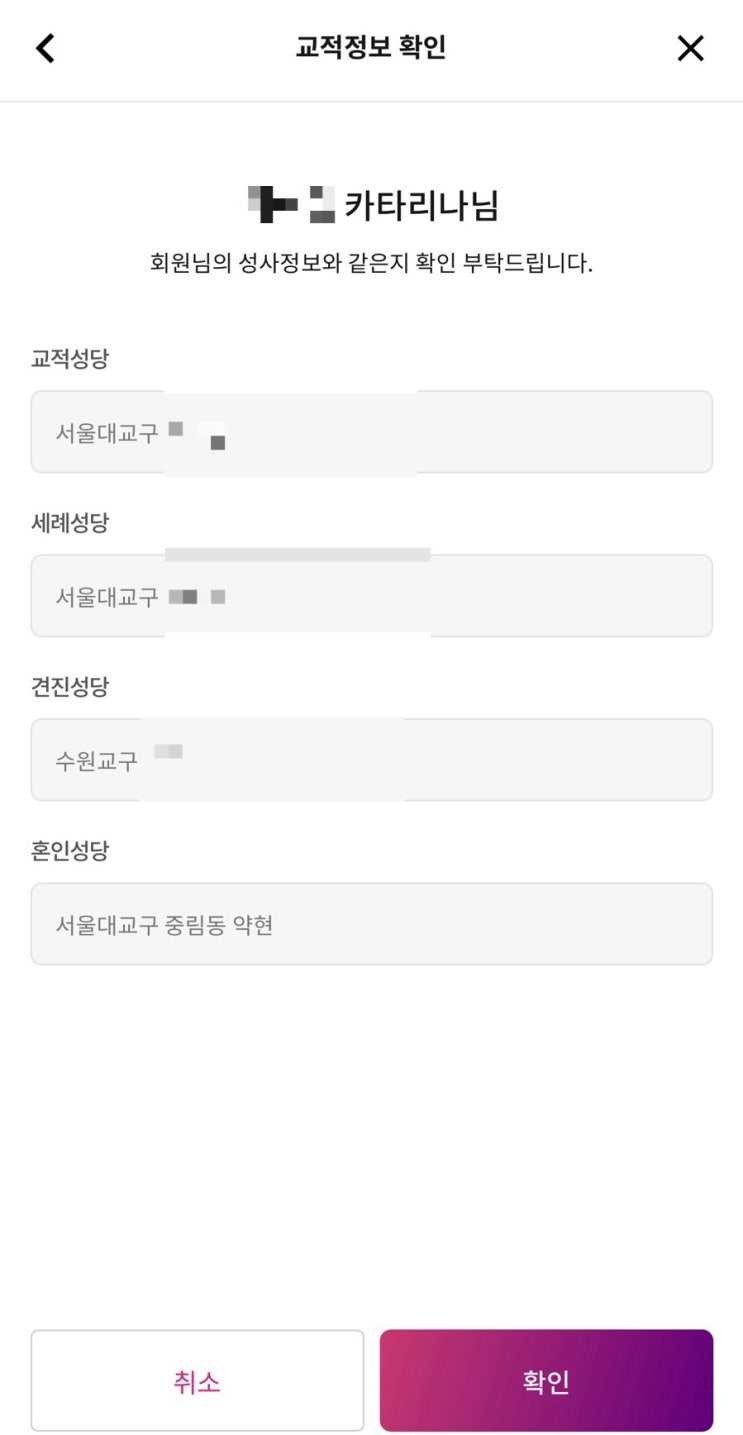Click the 혼인성당 field label
Screen dimensions: 743x1435
[x=70, y=851]
